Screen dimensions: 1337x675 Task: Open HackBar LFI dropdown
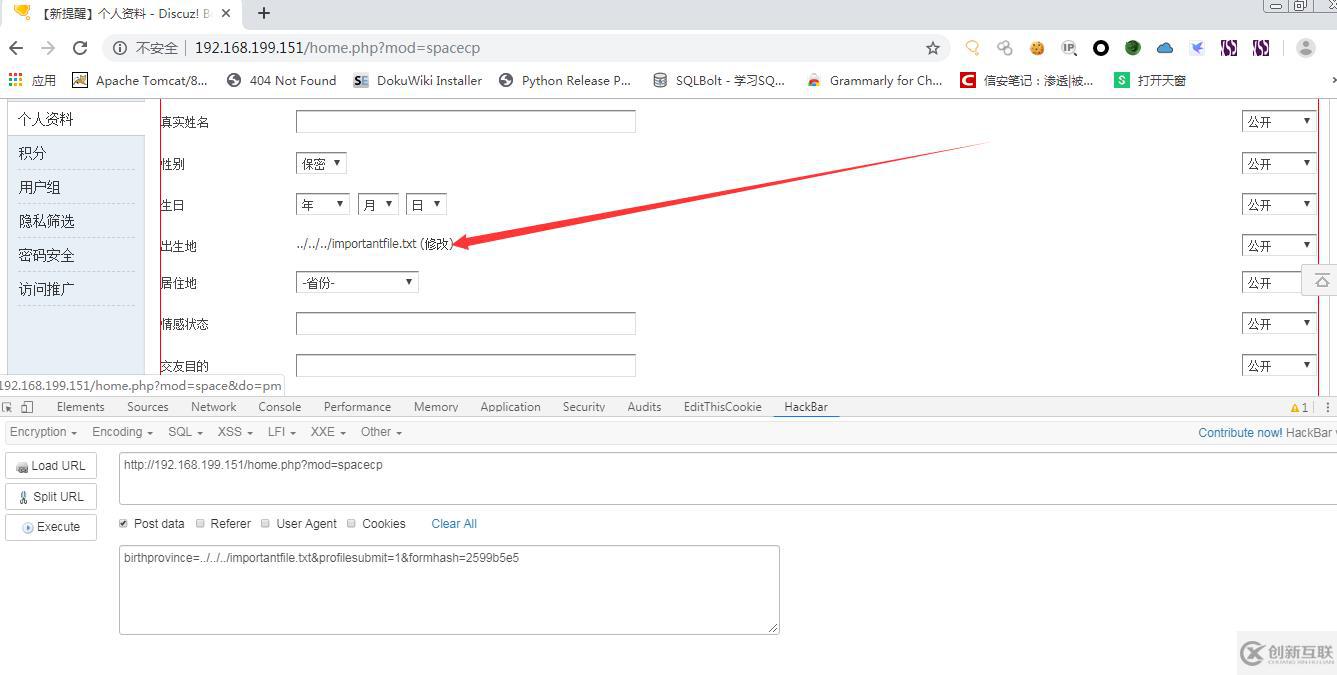pyautogui.click(x=284, y=432)
